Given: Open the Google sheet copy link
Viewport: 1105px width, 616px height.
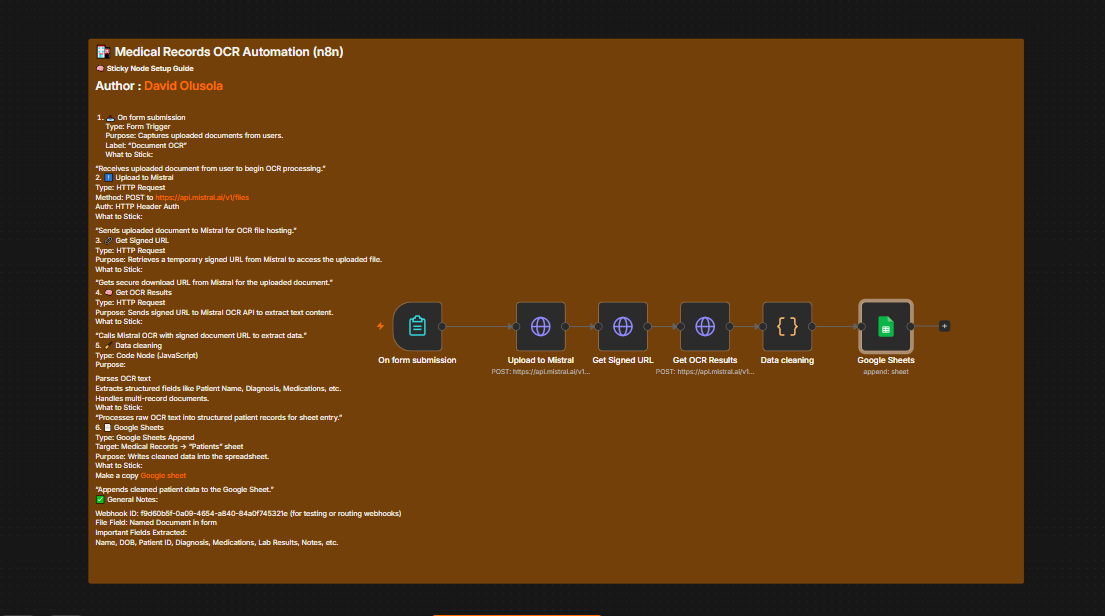Looking at the screenshot, I should click(x=163, y=476).
